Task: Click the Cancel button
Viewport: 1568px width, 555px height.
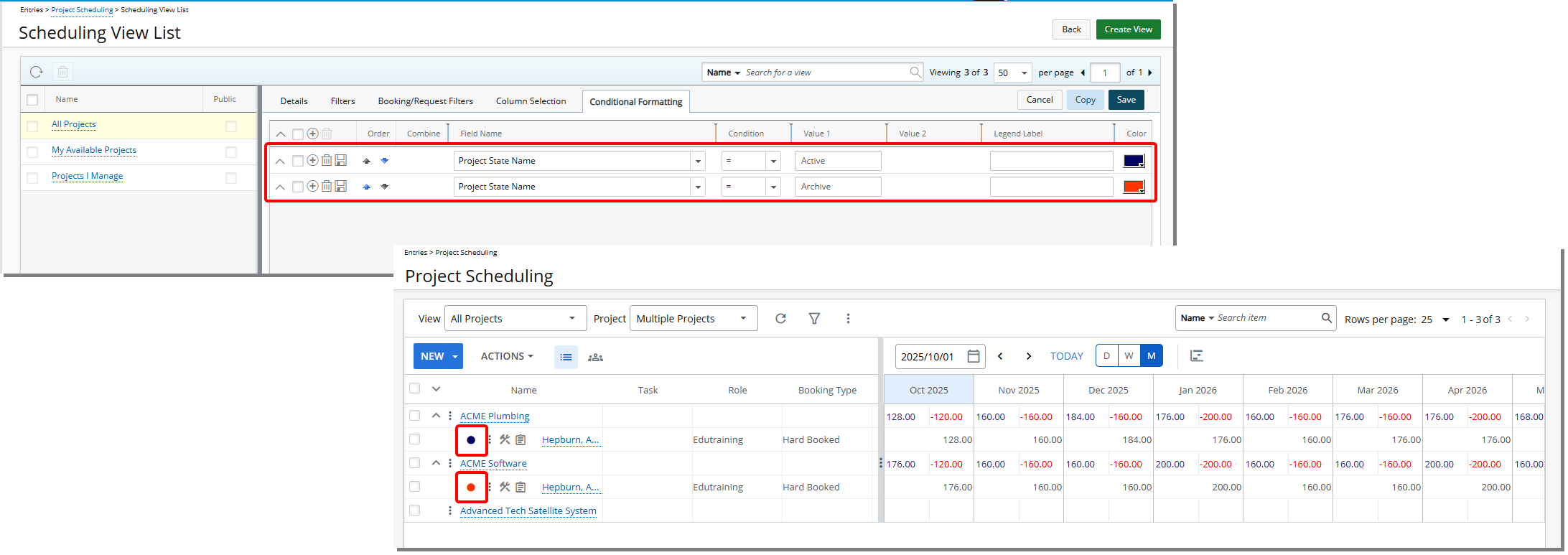Action: [x=1039, y=100]
